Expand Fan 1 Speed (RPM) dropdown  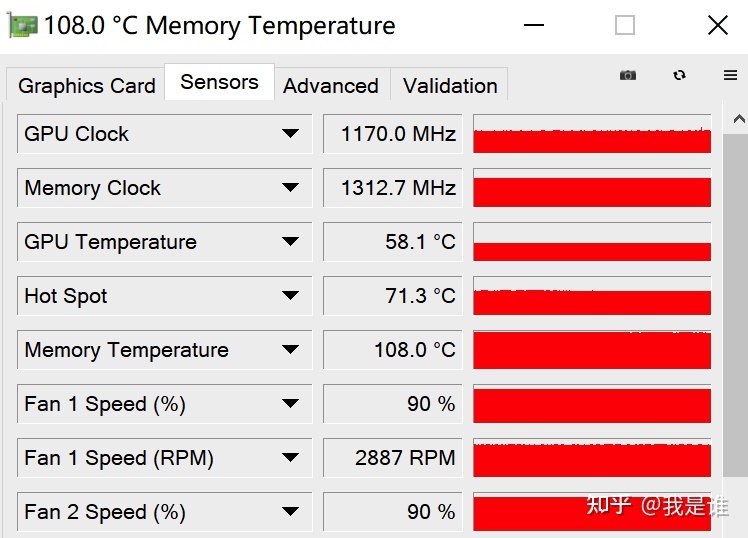pos(290,458)
